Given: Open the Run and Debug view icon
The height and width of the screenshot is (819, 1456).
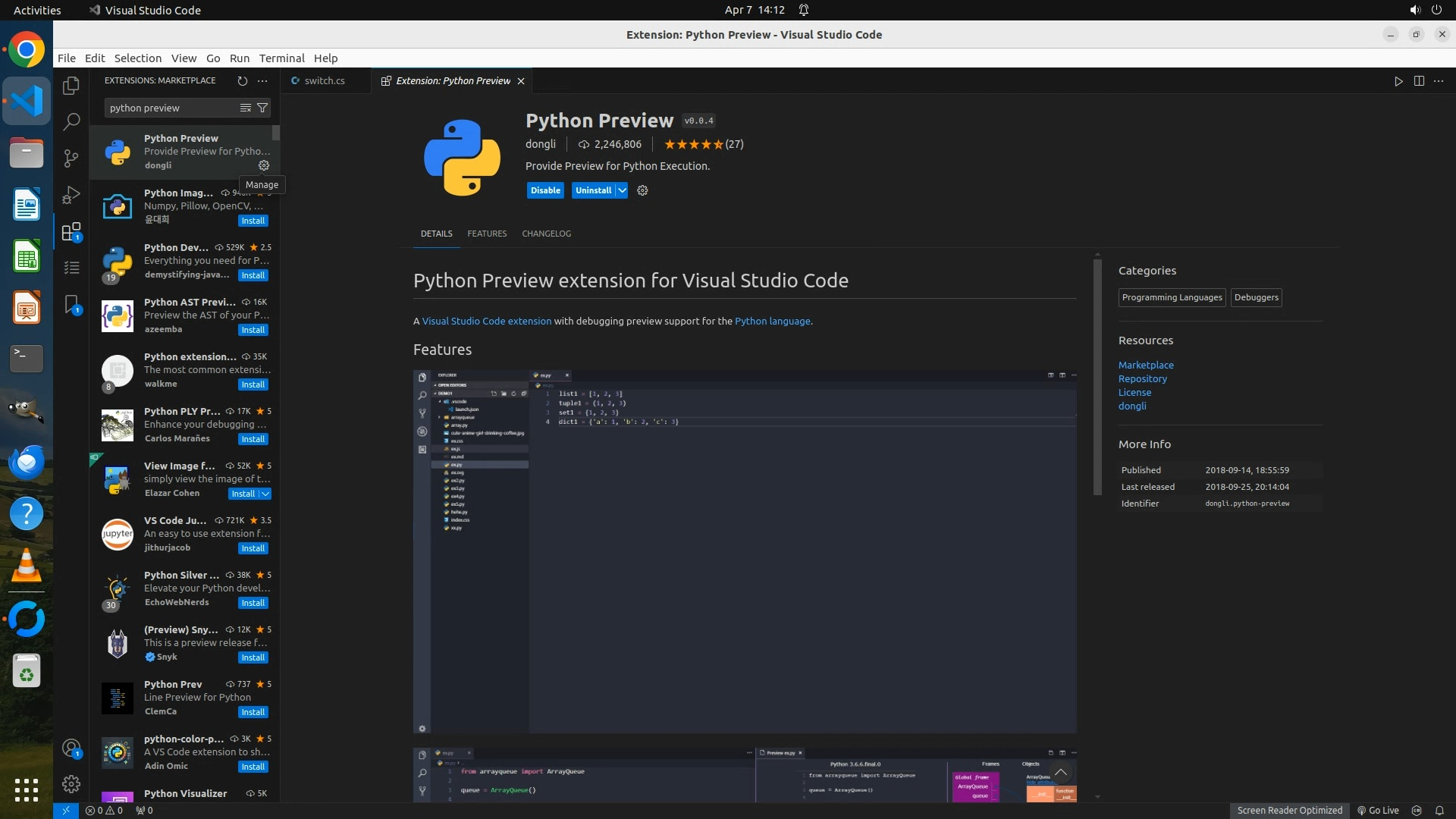Looking at the screenshot, I should (x=71, y=195).
